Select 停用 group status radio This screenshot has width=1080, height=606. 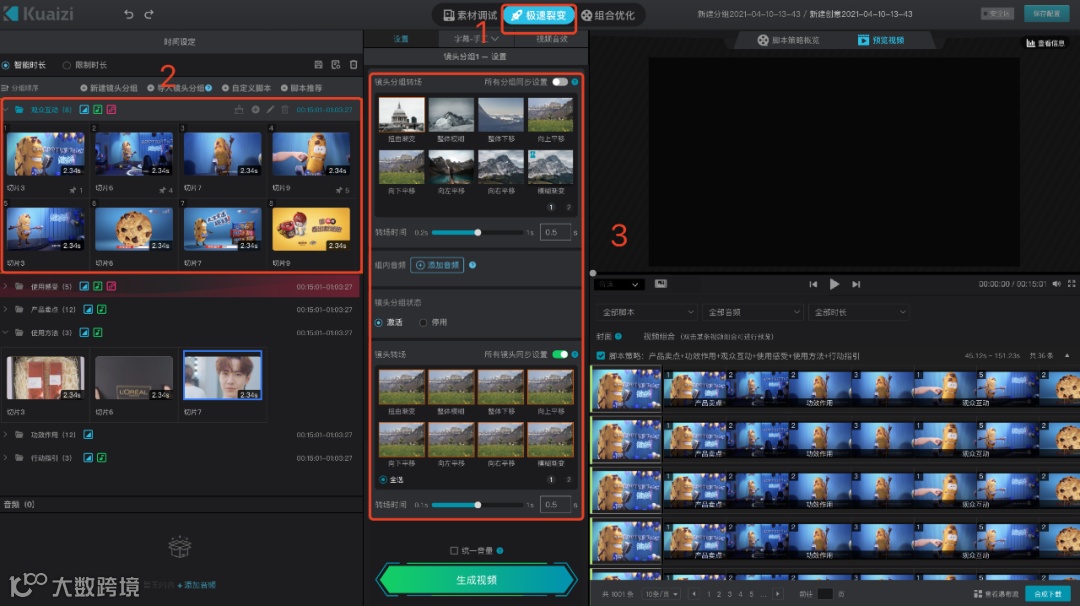423,322
